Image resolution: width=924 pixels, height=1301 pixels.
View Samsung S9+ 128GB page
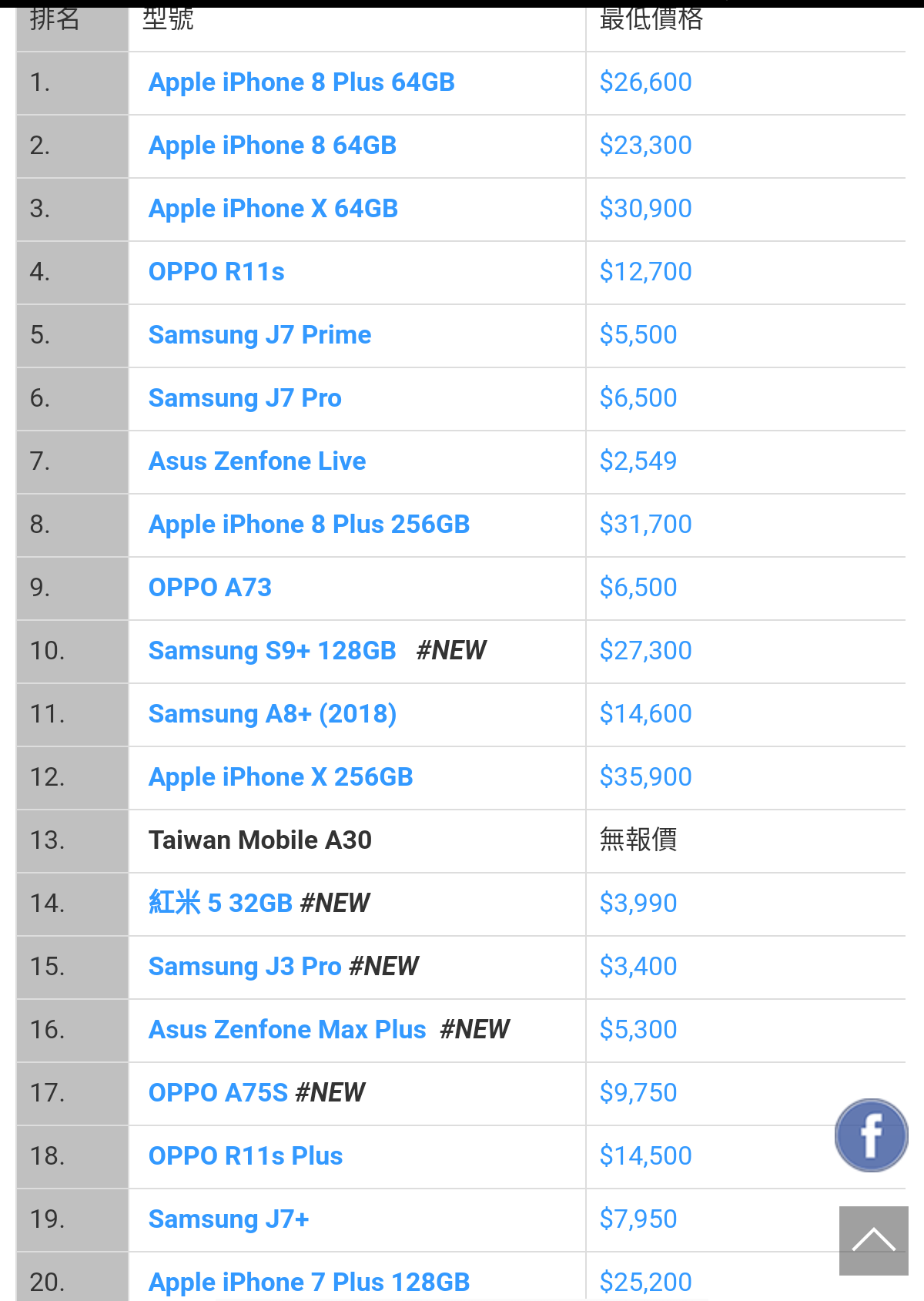(273, 651)
